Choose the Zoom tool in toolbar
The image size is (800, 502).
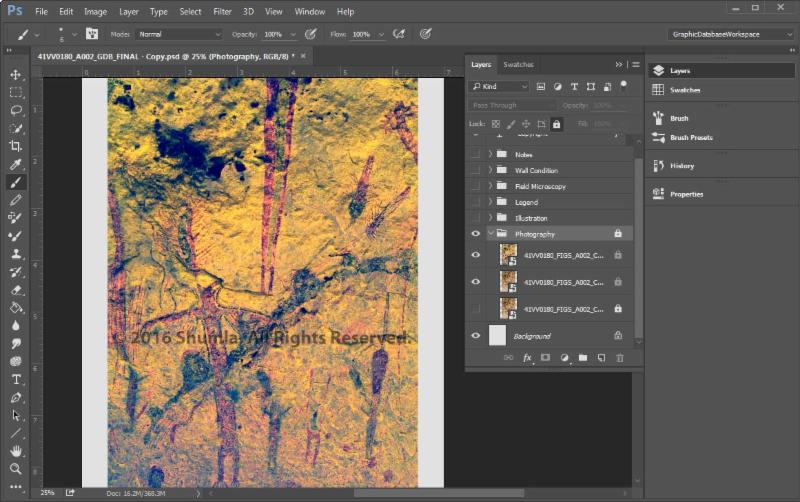point(16,468)
